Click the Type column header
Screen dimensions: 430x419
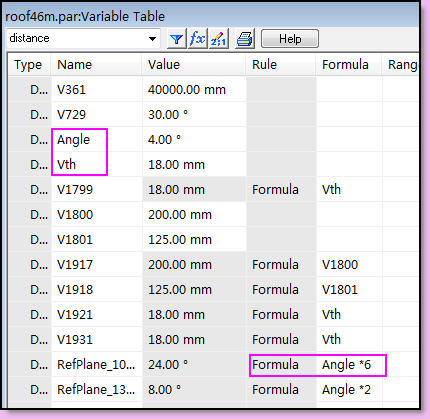pos(28,65)
